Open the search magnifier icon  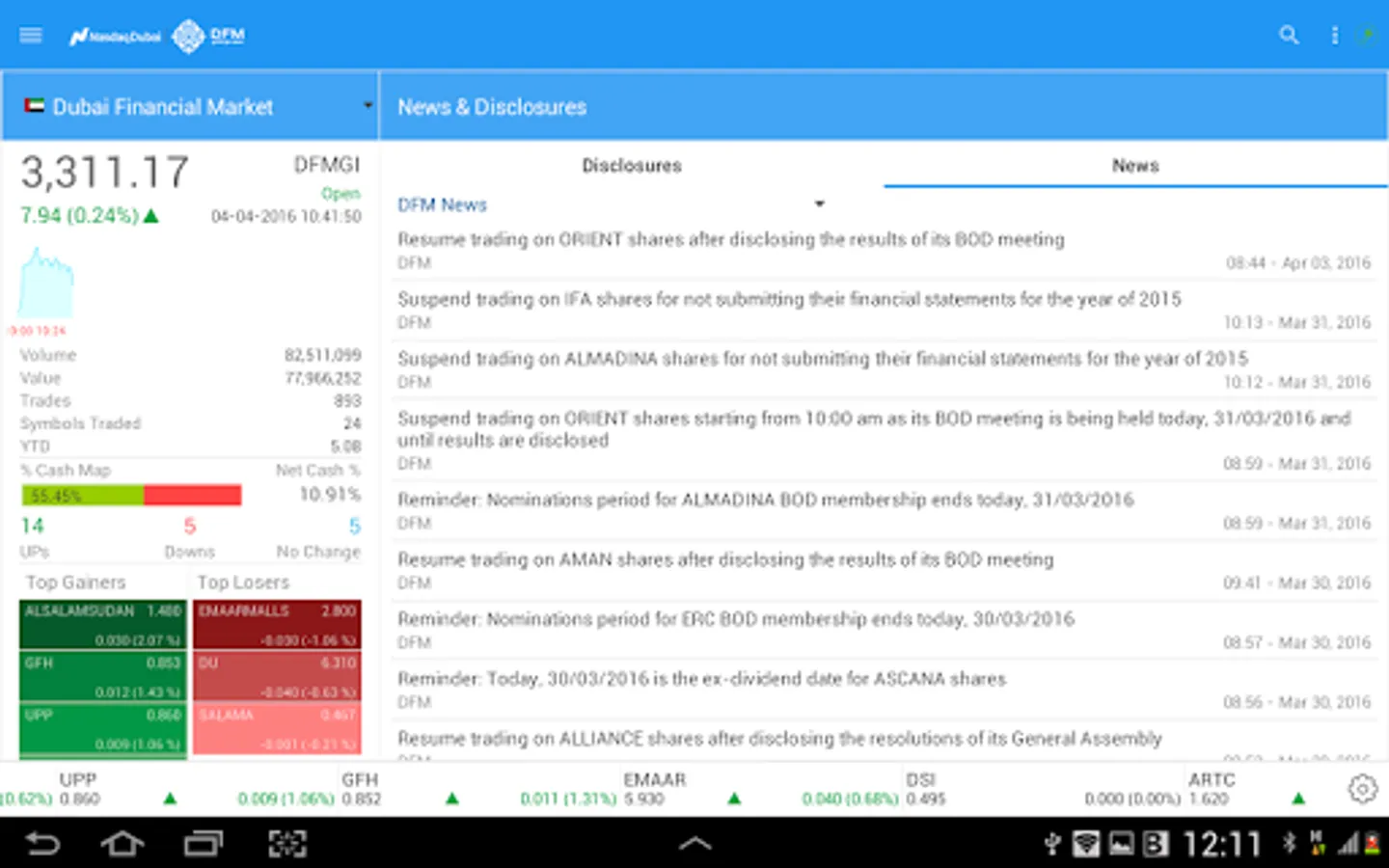(1289, 35)
